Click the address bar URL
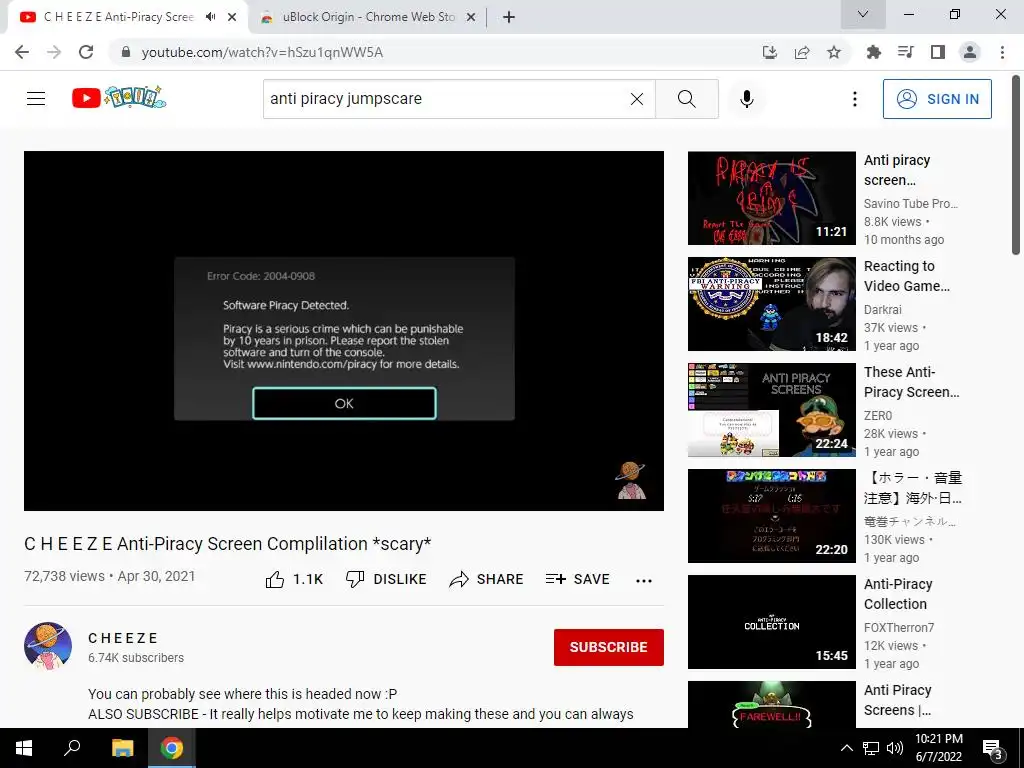Image resolution: width=1024 pixels, height=768 pixels. click(x=262, y=52)
